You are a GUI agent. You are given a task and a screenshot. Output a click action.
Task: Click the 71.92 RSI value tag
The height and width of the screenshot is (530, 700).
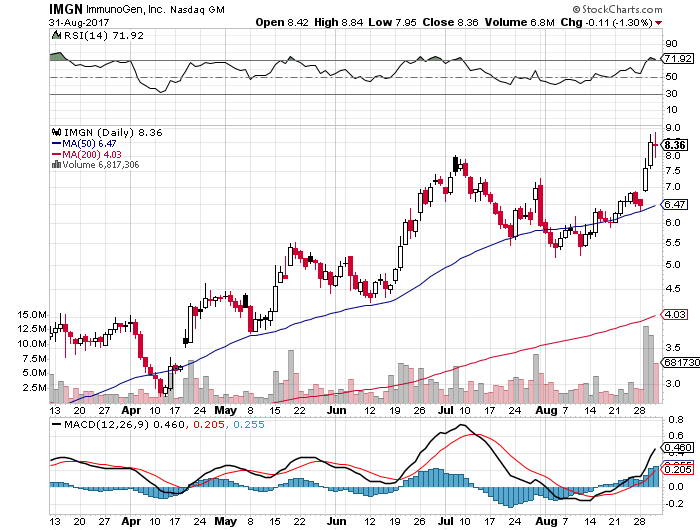pyautogui.click(x=674, y=61)
